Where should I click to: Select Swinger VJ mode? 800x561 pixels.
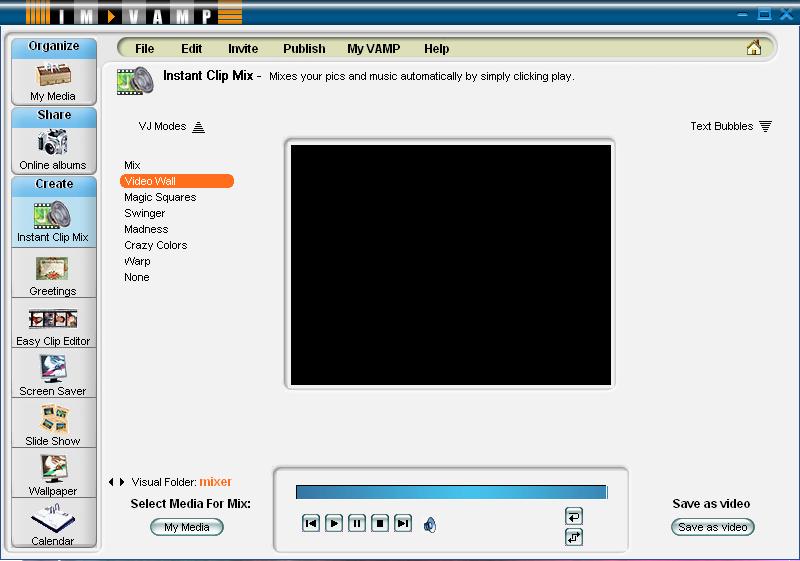point(144,213)
